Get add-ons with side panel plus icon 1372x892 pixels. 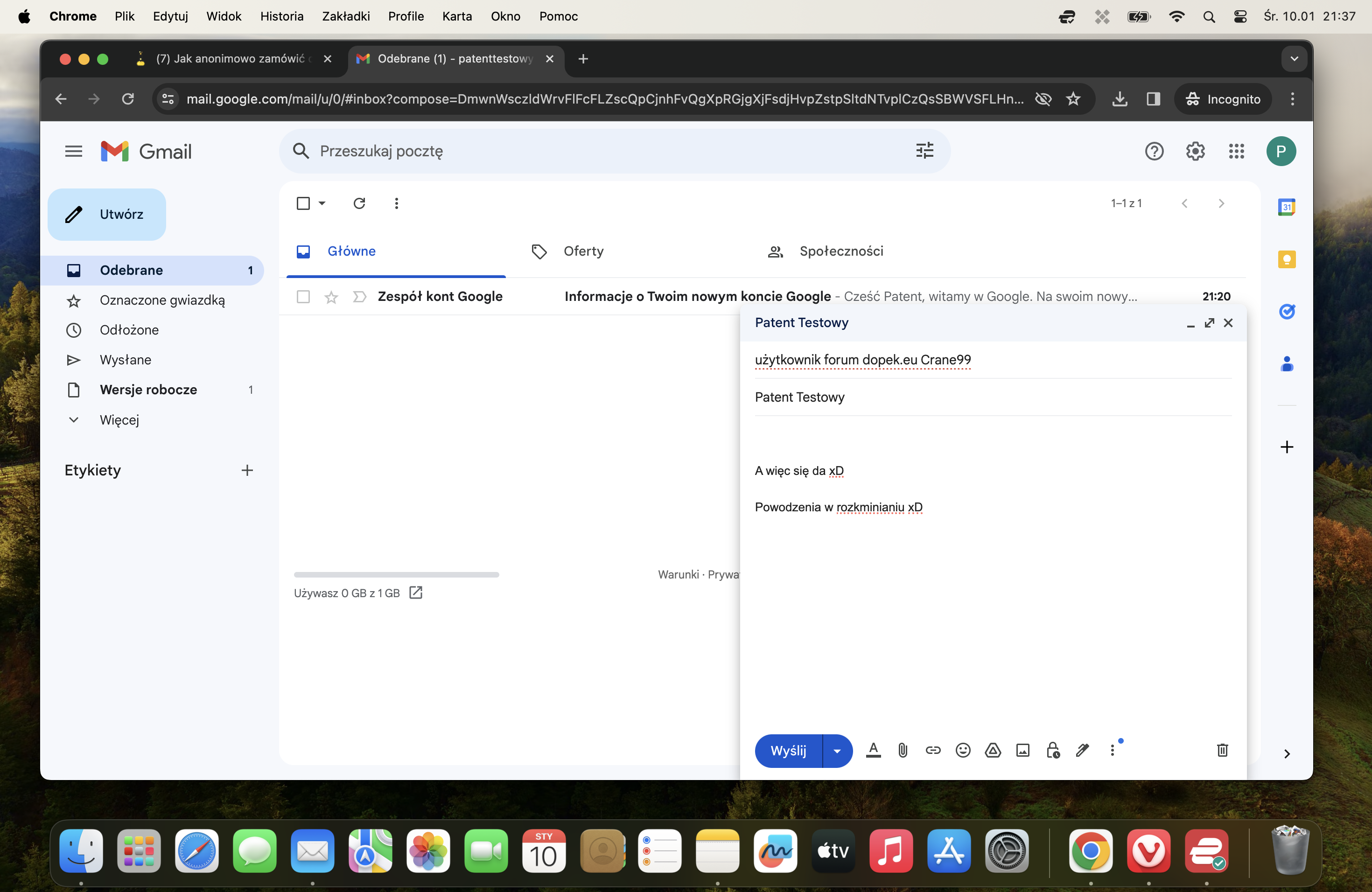point(1287,447)
